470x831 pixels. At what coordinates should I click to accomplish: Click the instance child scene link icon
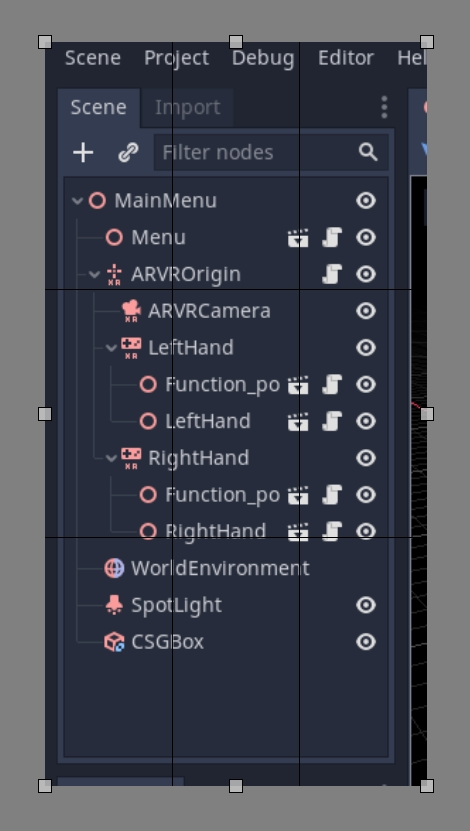tap(128, 153)
